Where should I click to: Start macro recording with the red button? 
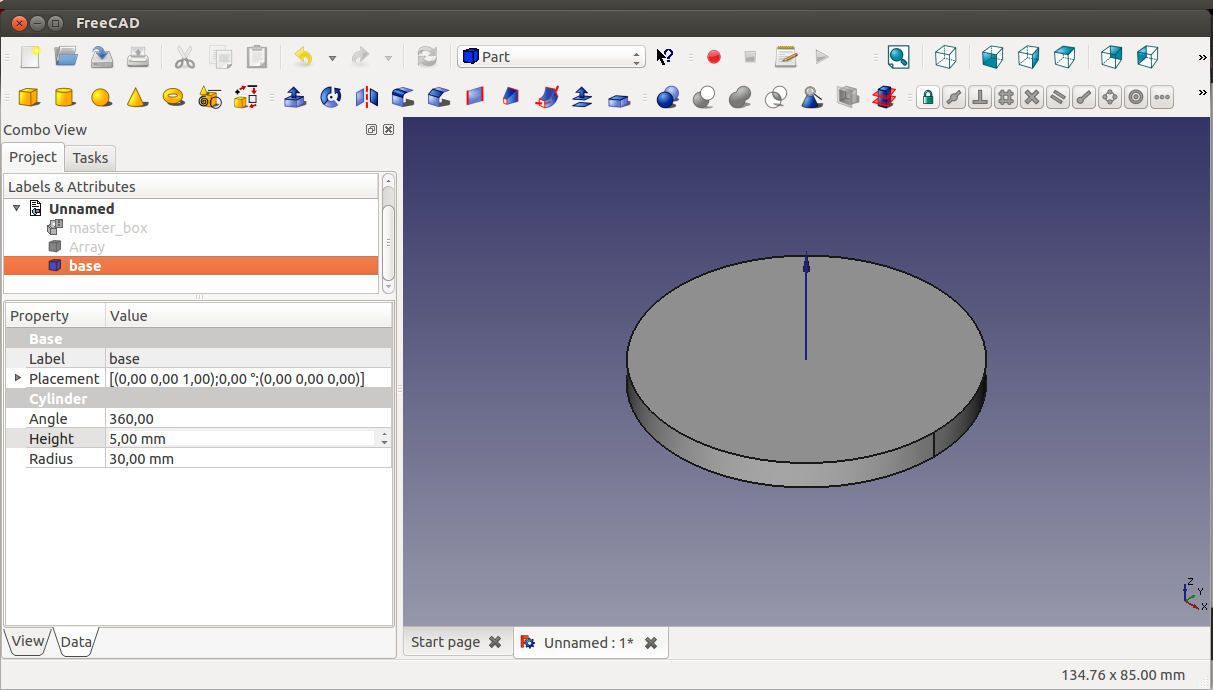pyautogui.click(x=713, y=57)
